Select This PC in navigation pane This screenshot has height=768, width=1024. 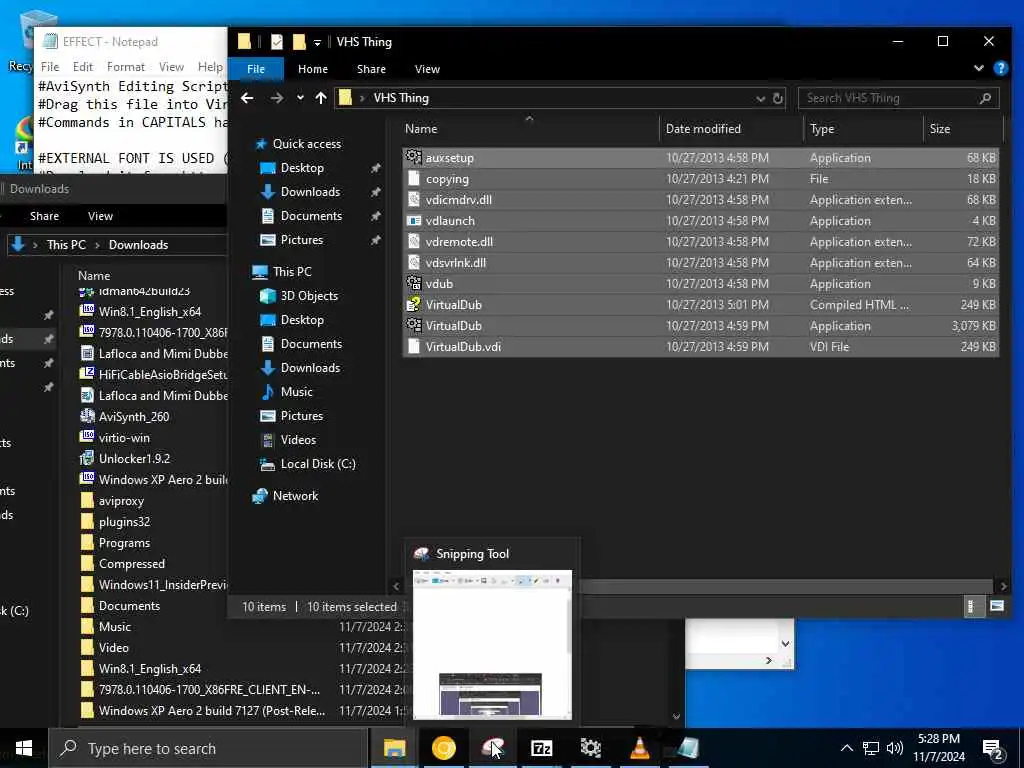292,272
